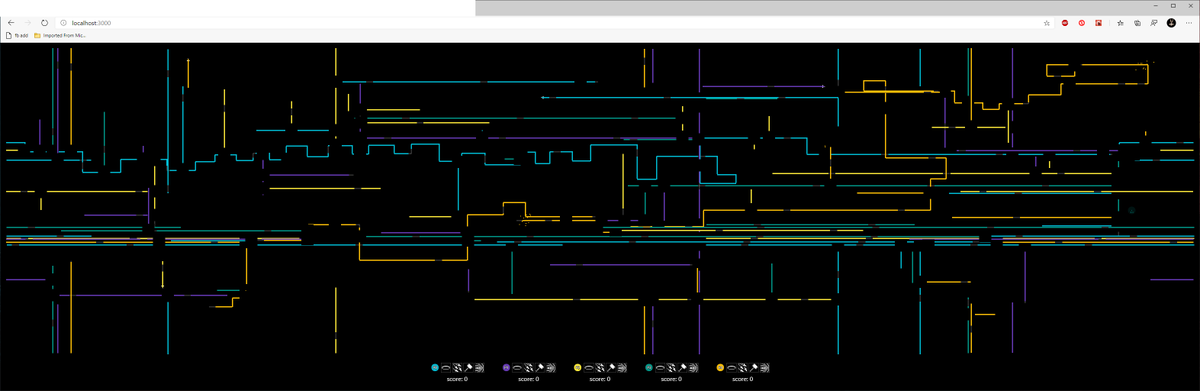1200x391 pixels.
Task: Open the 'Imported From Mic...' bookmarks folder
Action: coord(60,35)
